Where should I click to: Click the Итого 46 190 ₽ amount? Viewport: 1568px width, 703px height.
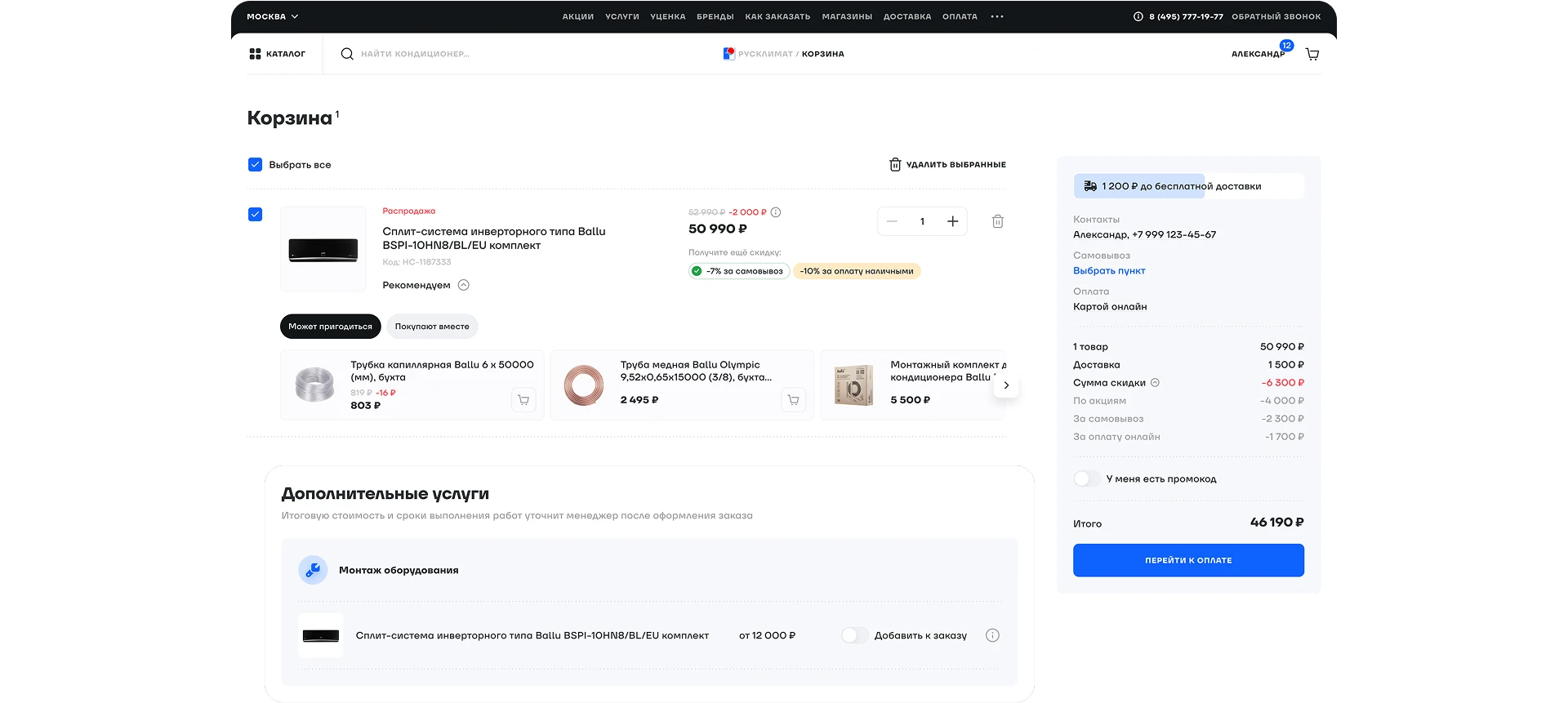pos(1276,523)
